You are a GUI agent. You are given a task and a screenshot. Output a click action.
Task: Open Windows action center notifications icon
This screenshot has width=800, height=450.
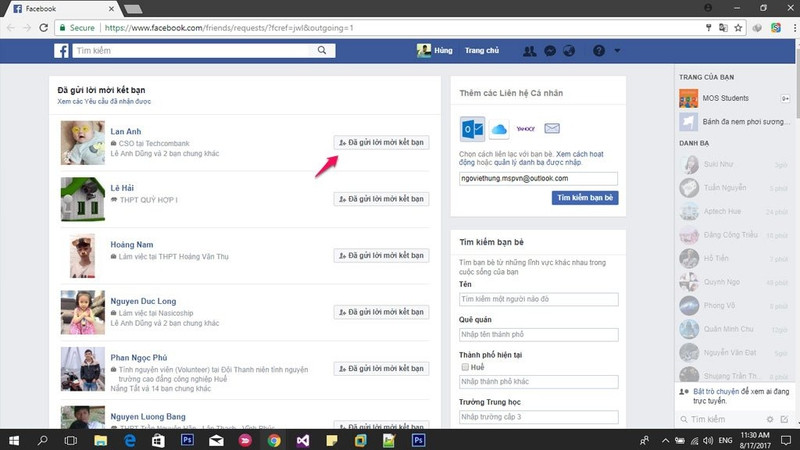click(786, 440)
